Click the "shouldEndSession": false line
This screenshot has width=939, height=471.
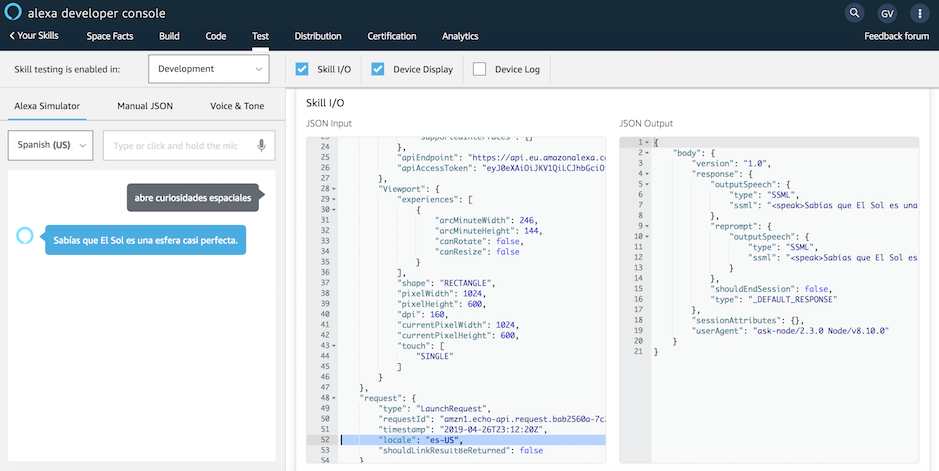tap(770, 289)
